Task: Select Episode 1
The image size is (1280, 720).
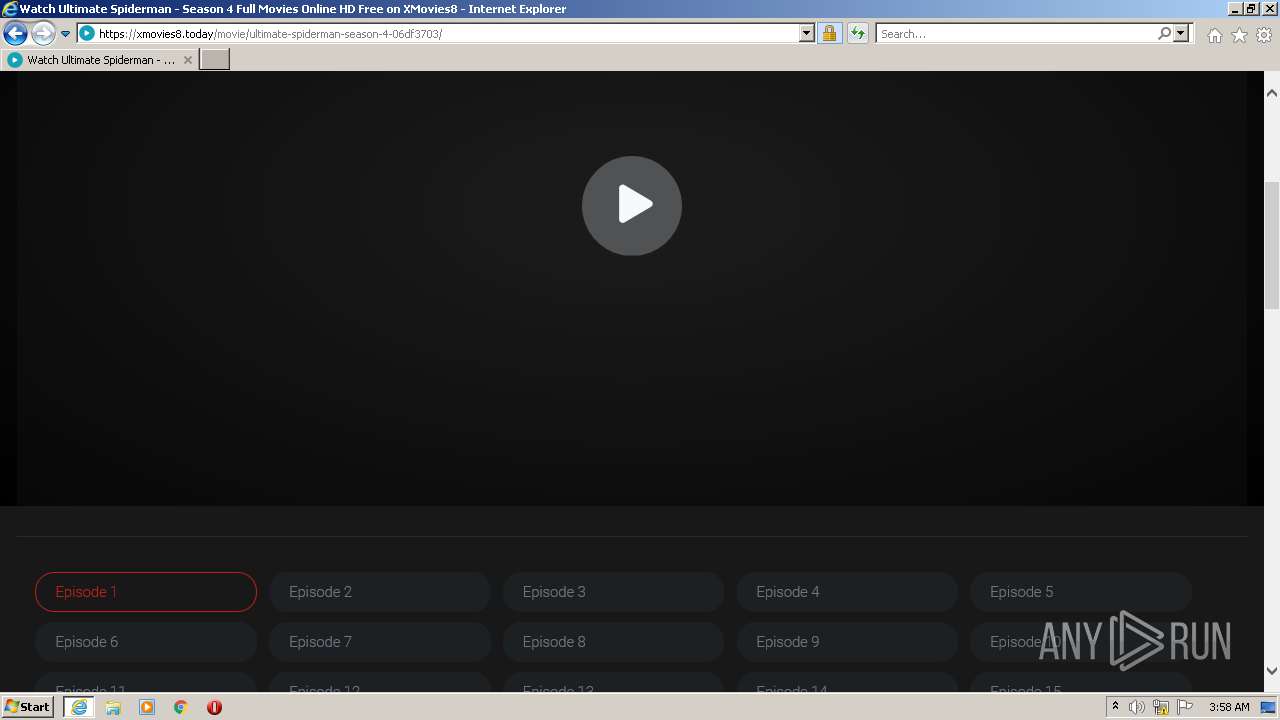Action: point(146,592)
